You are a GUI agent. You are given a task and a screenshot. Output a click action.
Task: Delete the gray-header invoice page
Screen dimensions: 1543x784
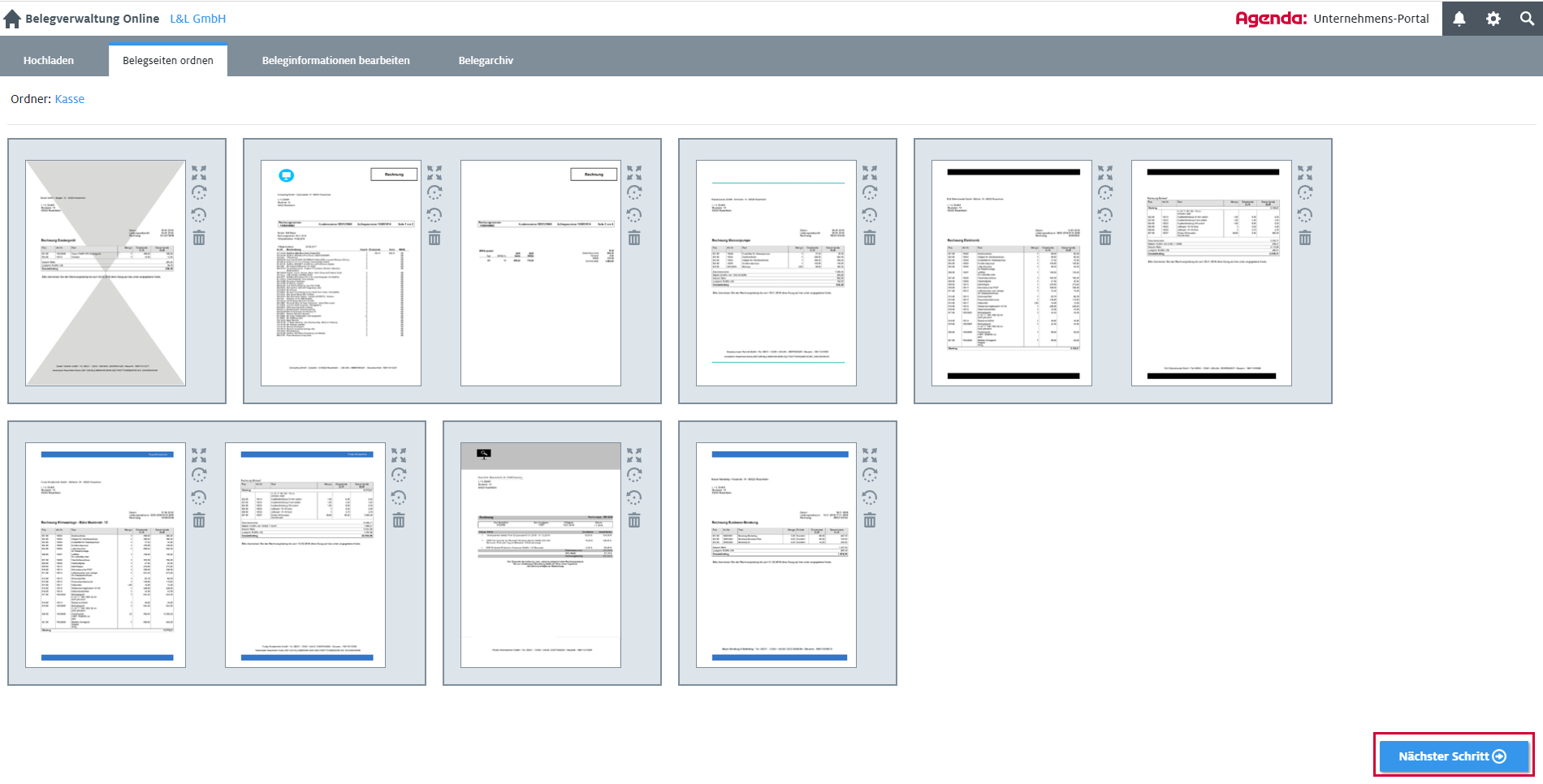click(x=634, y=520)
